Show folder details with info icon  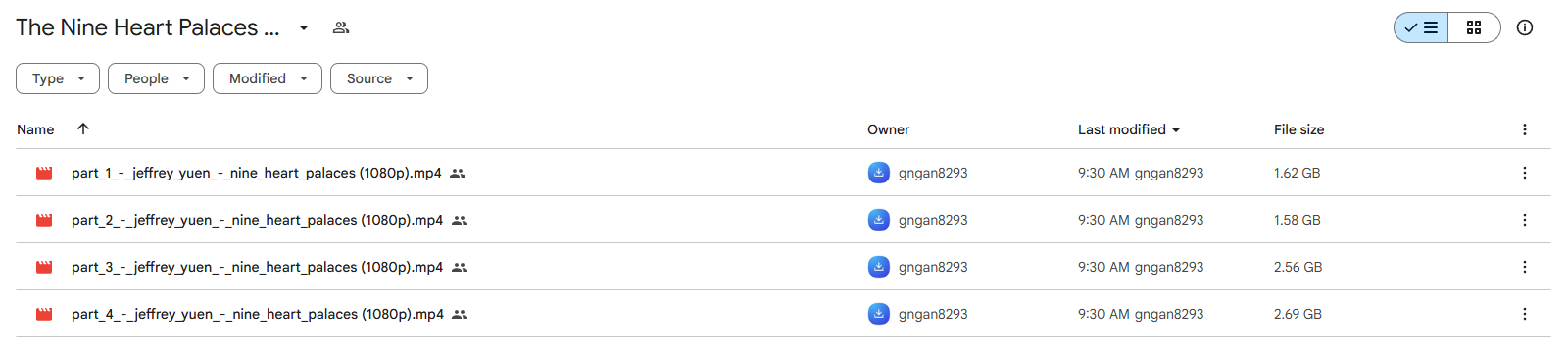1525,27
